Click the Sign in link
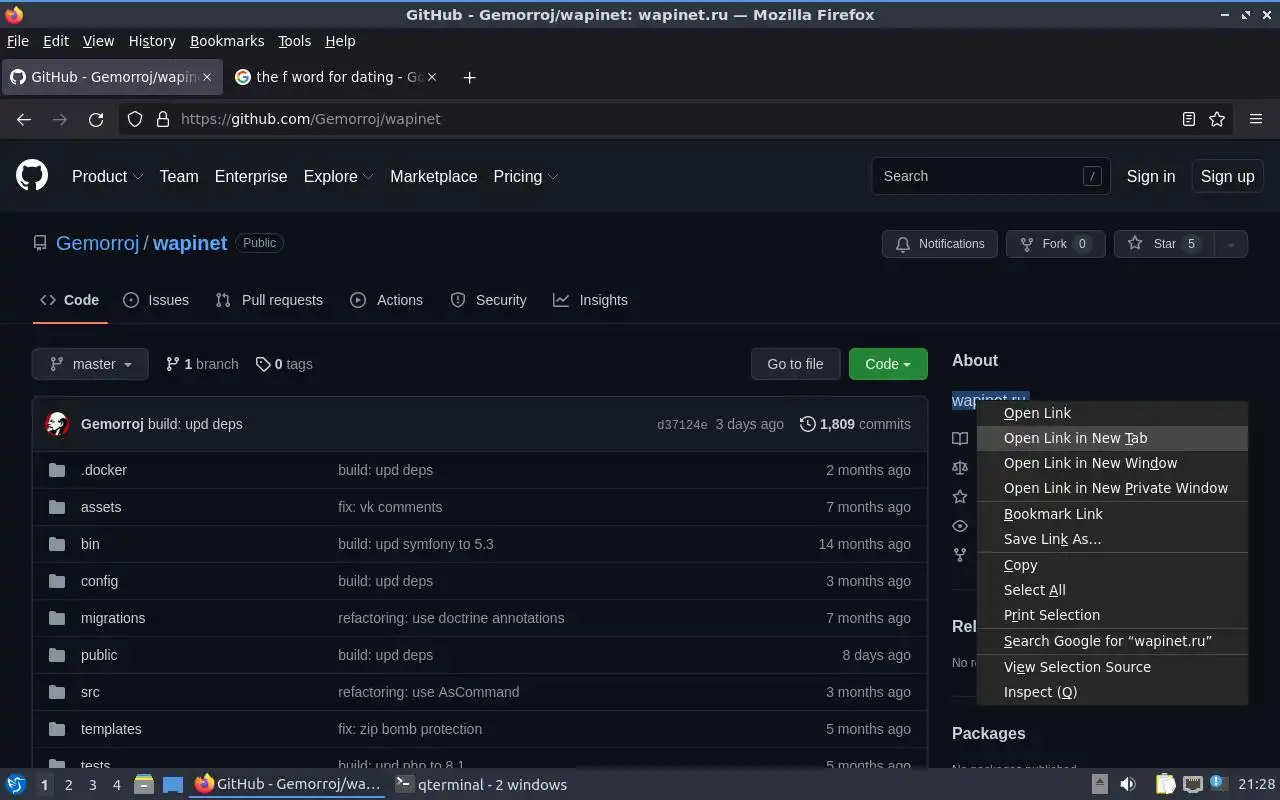The height and width of the screenshot is (800, 1280). pyautogui.click(x=1151, y=176)
